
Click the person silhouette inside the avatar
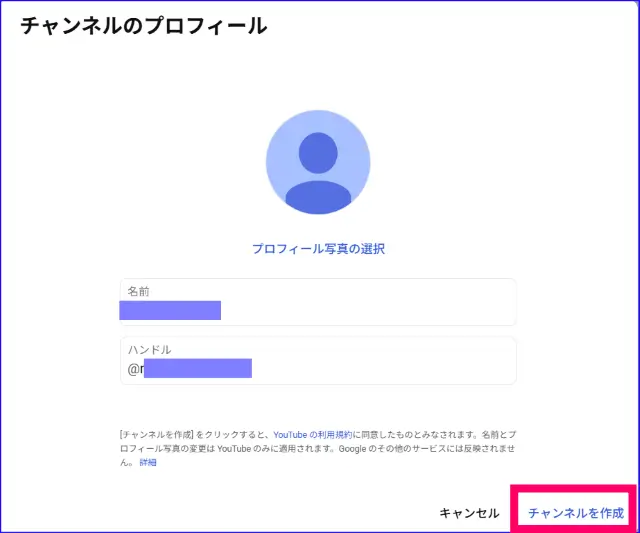318,176
